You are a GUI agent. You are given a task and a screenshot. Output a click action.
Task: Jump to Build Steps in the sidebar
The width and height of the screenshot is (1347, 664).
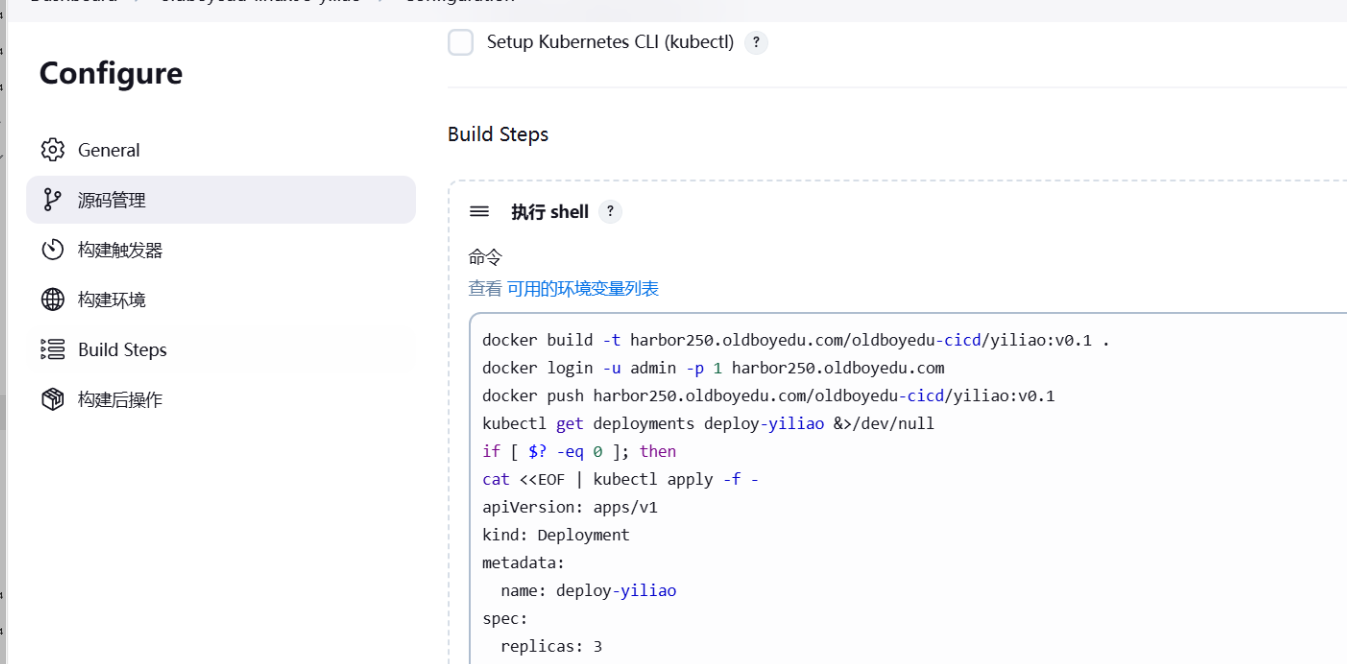[x=122, y=350]
